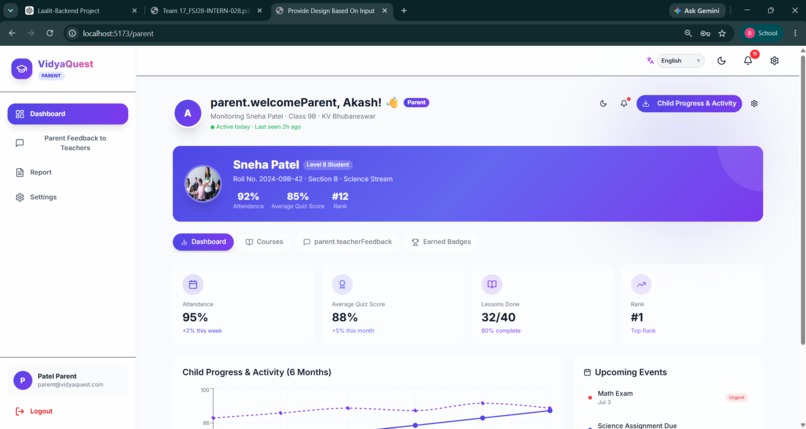The height and width of the screenshot is (429, 806).
Task: Reload the page with browser refresh button
Action: (x=49, y=33)
